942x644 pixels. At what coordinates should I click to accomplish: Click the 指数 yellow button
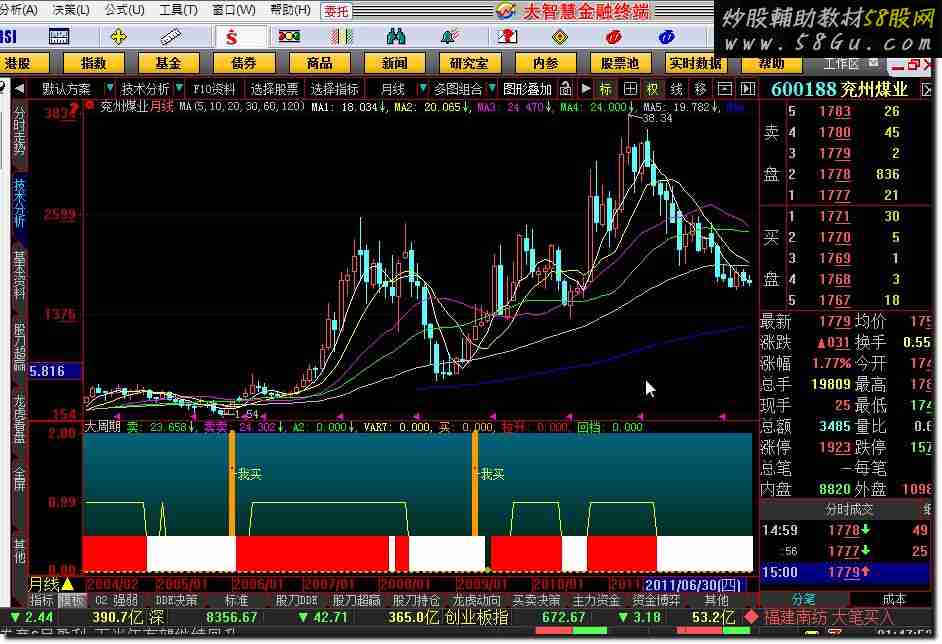(94, 63)
